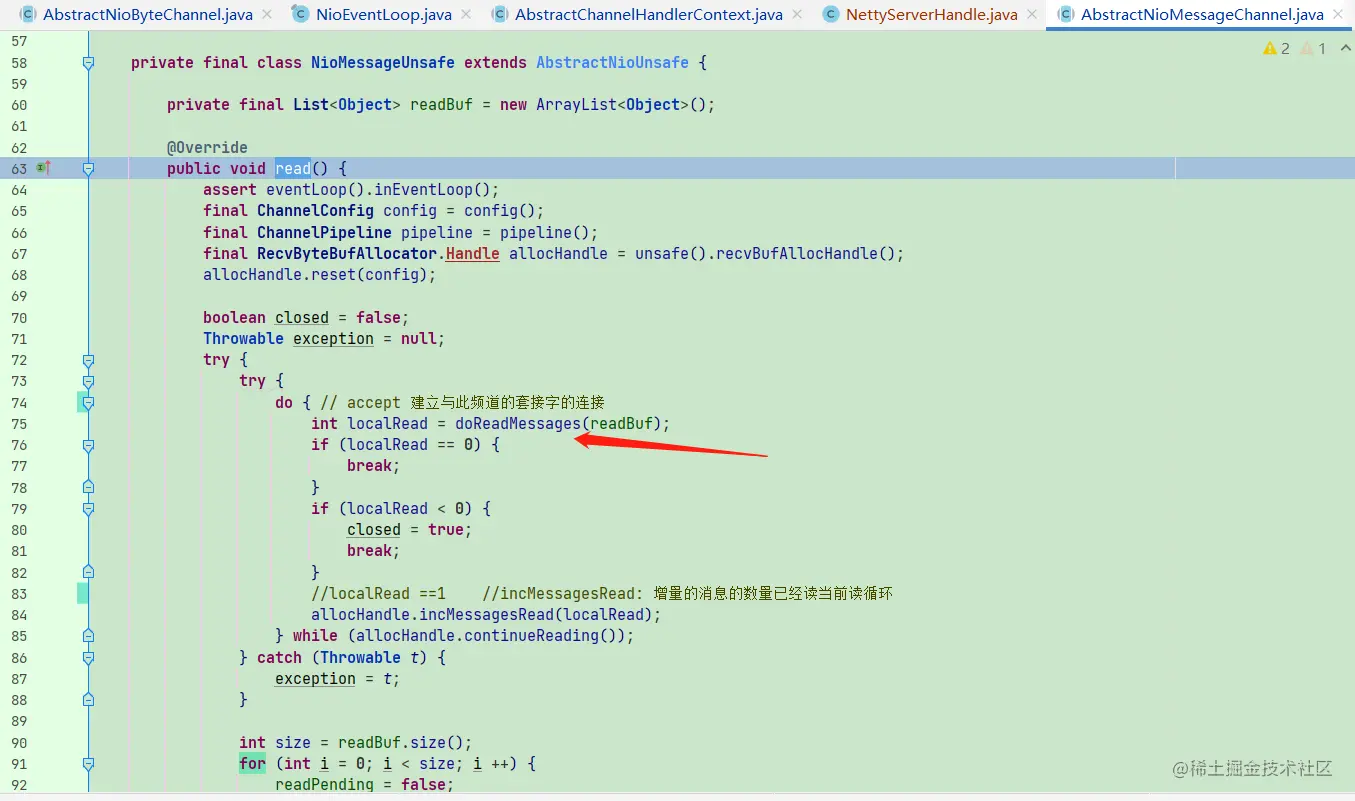Click Throwable in the catch clause, line 86

click(360, 658)
